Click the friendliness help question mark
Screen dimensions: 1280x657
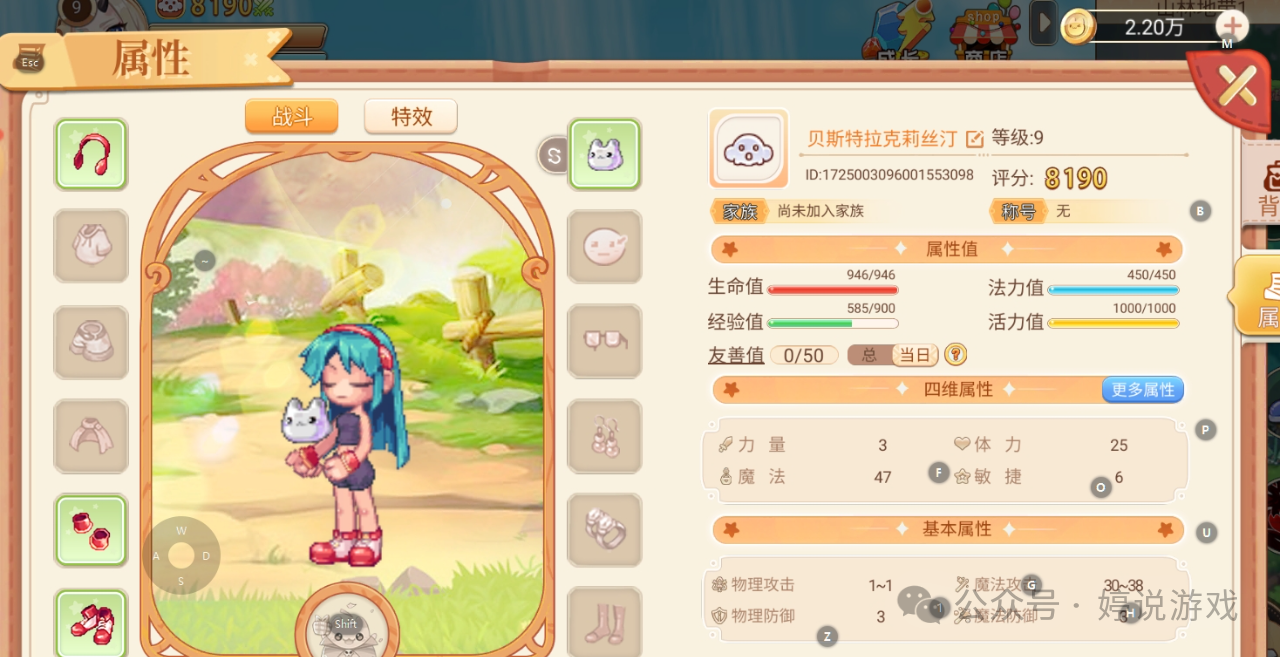click(955, 354)
